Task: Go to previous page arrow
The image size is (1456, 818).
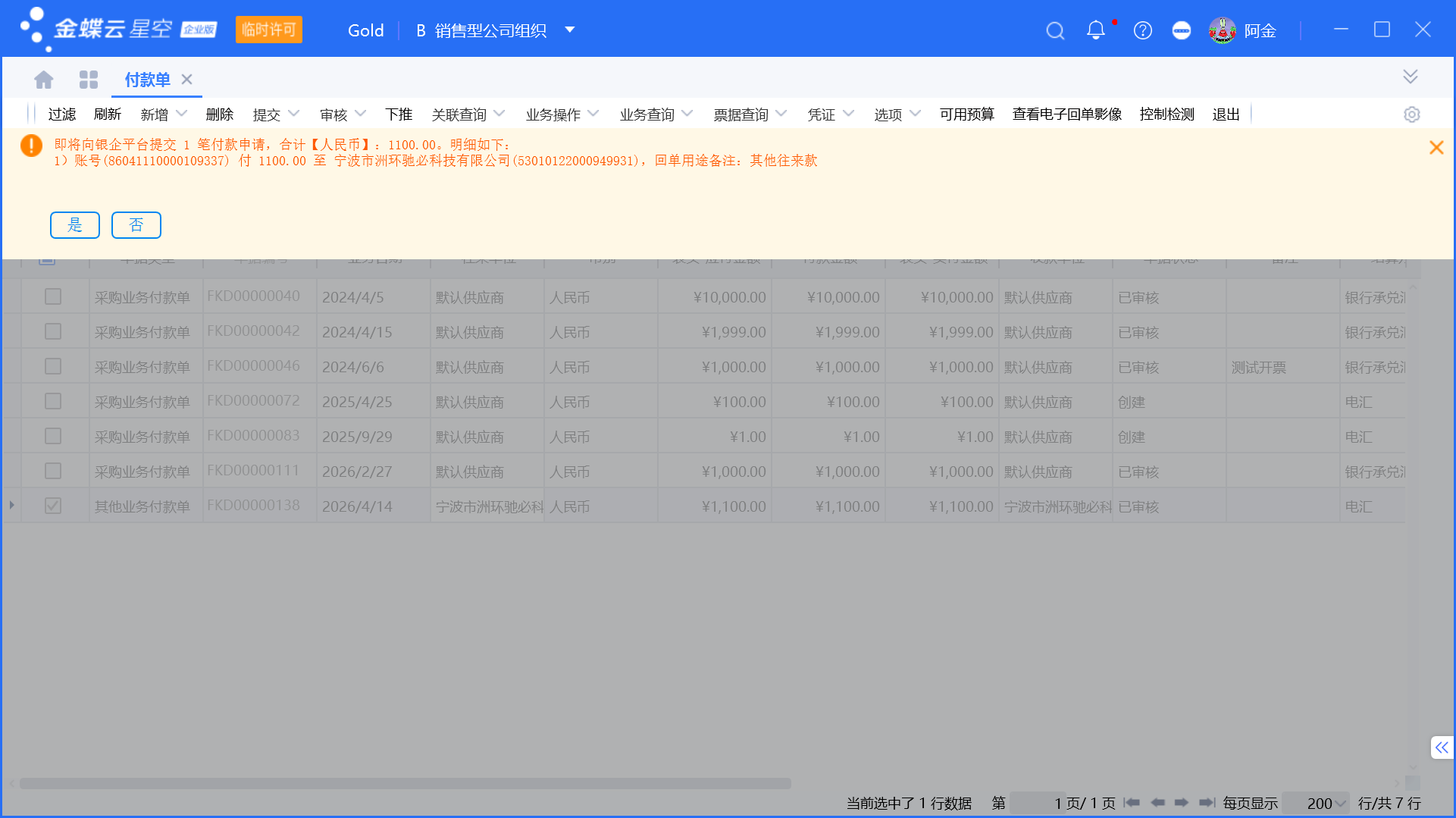Action: (1157, 802)
